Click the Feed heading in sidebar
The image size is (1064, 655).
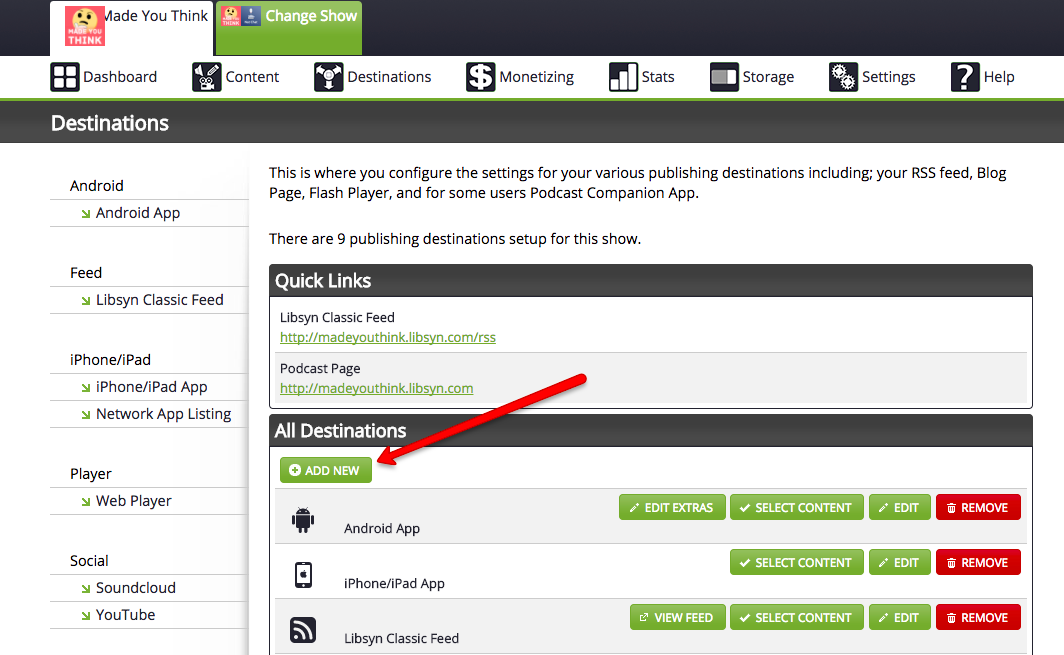86,273
